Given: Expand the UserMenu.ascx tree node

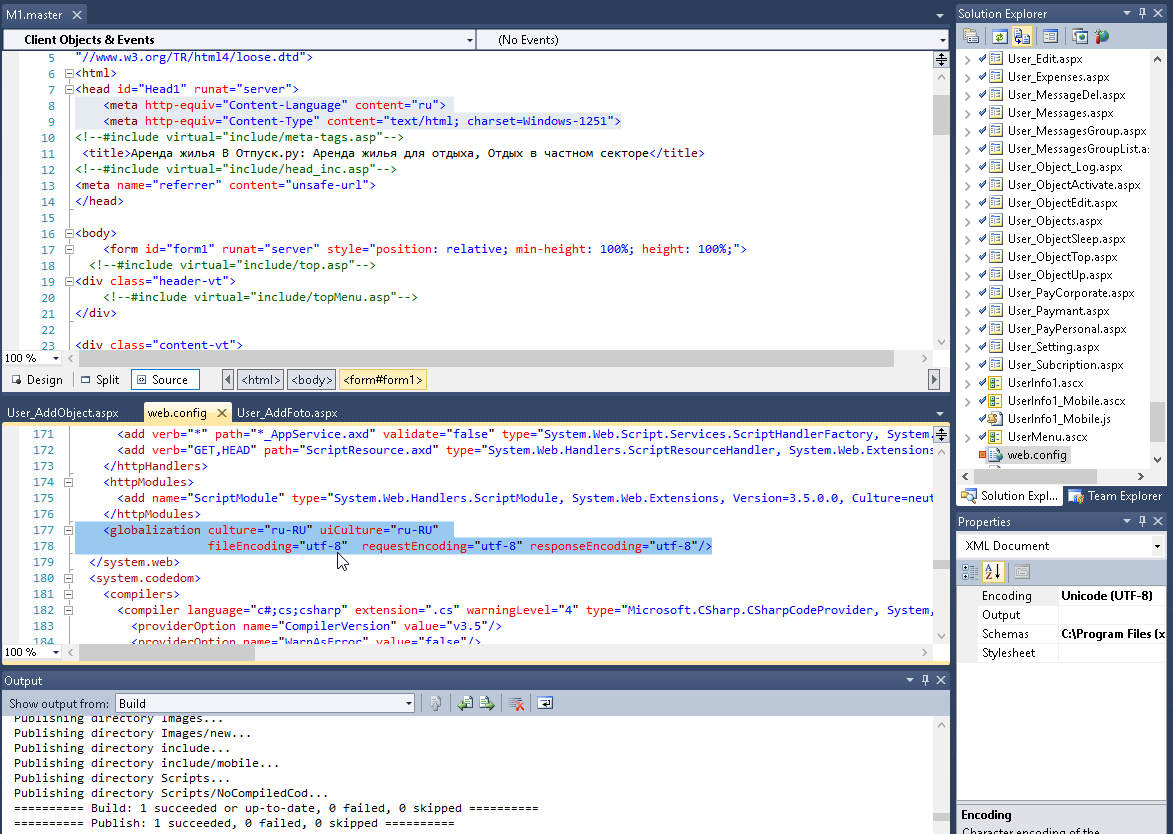Looking at the screenshot, I should tap(967, 437).
